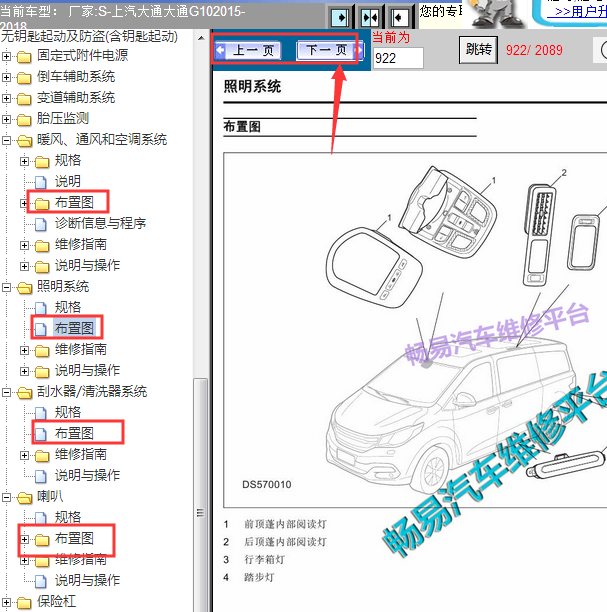
Task: Open 规格 document under 照明系统
Action: tap(68, 307)
